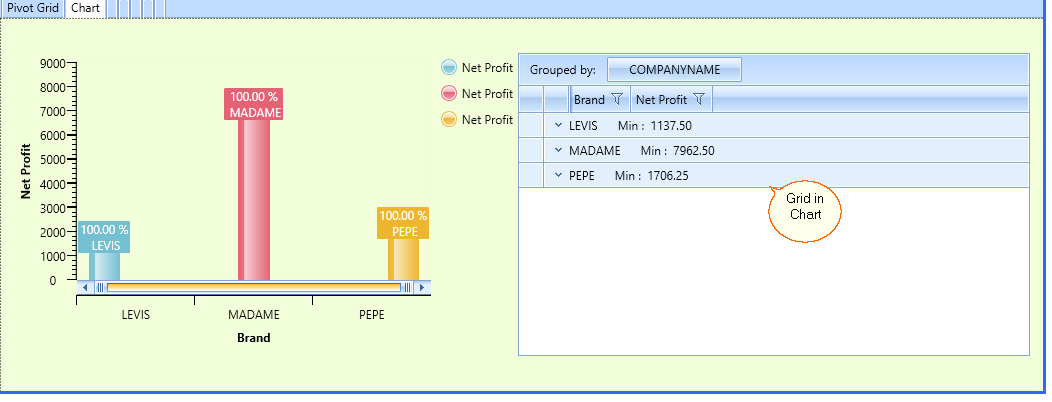
Task: Click the 'Brand' axis title
Action: tap(254, 338)
